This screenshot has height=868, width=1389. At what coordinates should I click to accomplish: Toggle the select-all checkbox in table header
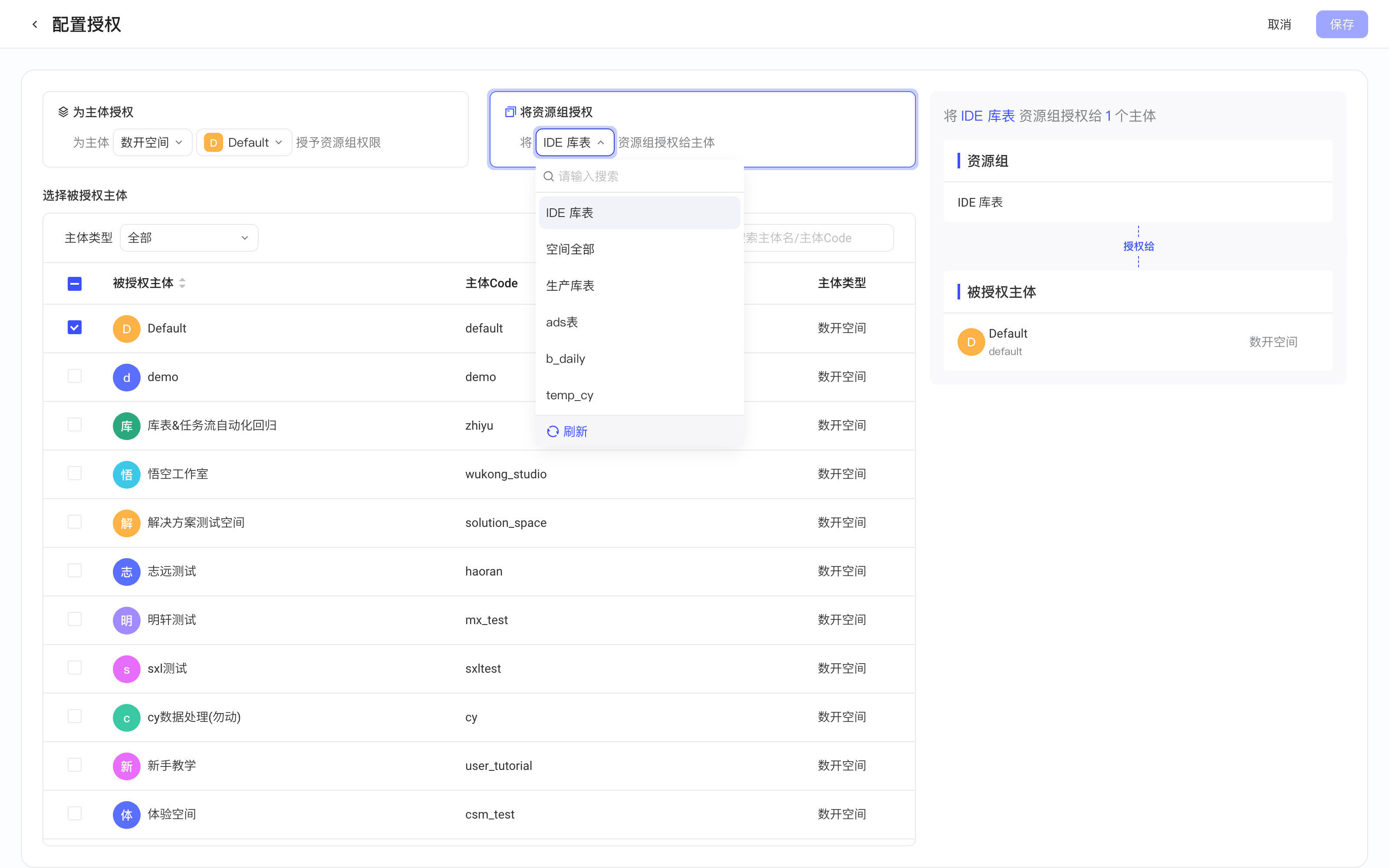coord(75,283)
